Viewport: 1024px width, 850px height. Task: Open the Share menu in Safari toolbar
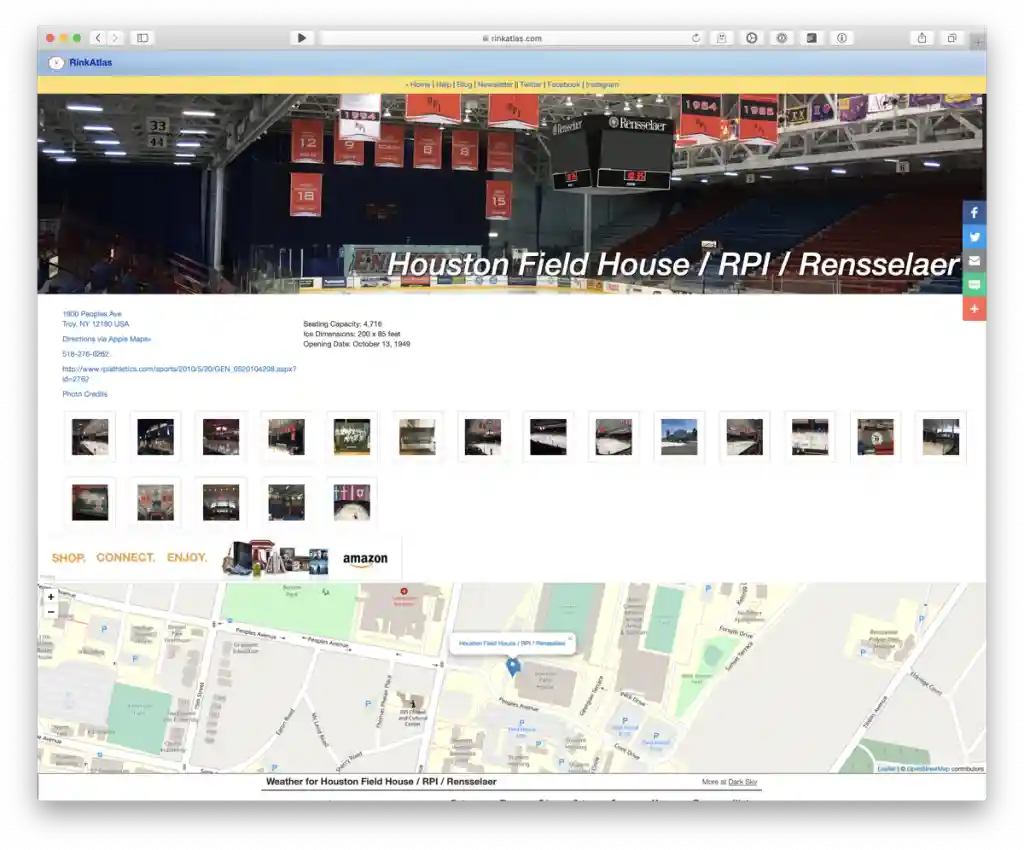[x=921, y=38]
